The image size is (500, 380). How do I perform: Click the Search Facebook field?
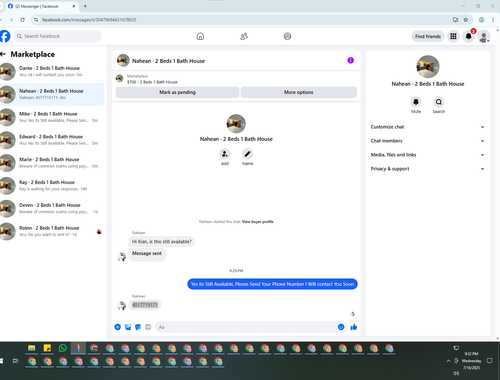(57, 36)
